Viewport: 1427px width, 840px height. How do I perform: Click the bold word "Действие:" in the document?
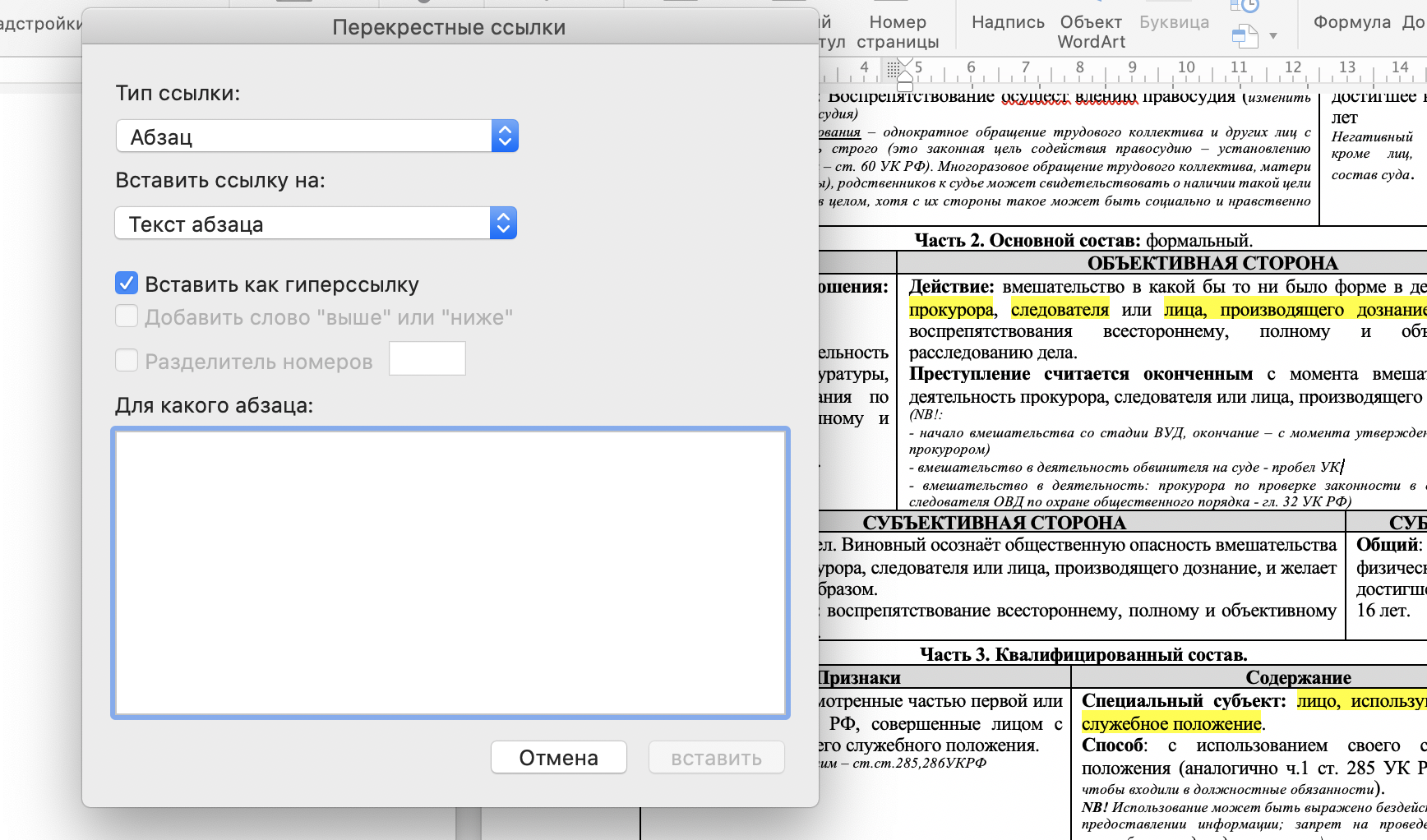[951, 286]
